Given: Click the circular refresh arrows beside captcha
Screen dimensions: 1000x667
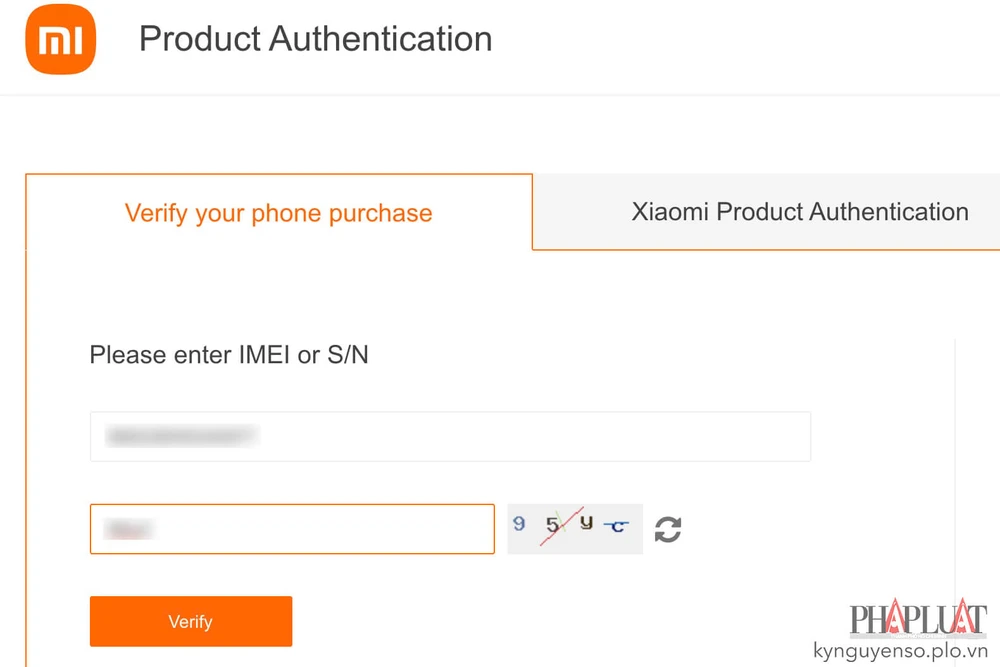Looking at the screenshot, I should click(667, 529).
